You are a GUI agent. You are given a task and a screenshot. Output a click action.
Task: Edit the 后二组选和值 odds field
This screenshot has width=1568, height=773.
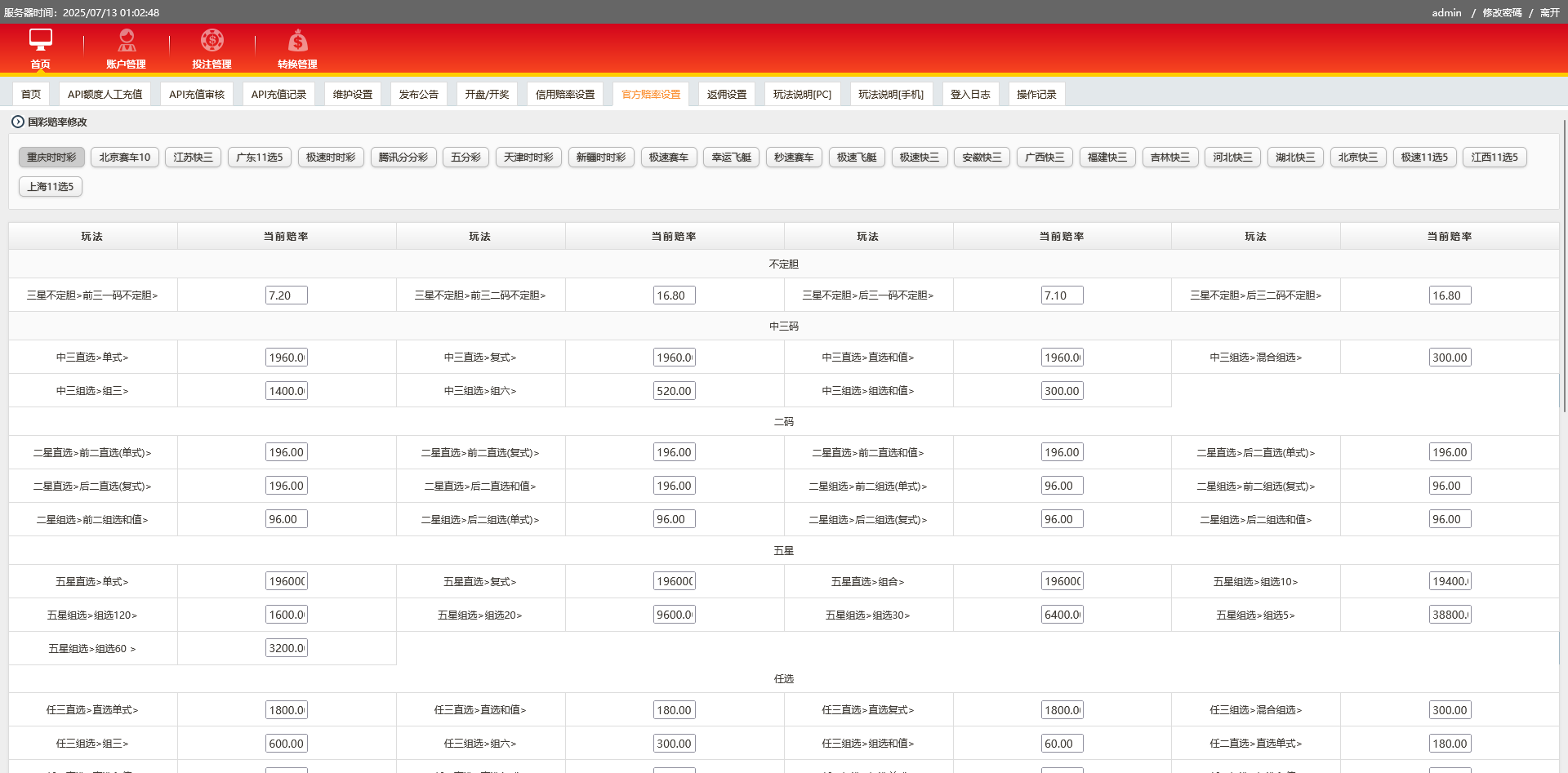(x=1450, y=519)
